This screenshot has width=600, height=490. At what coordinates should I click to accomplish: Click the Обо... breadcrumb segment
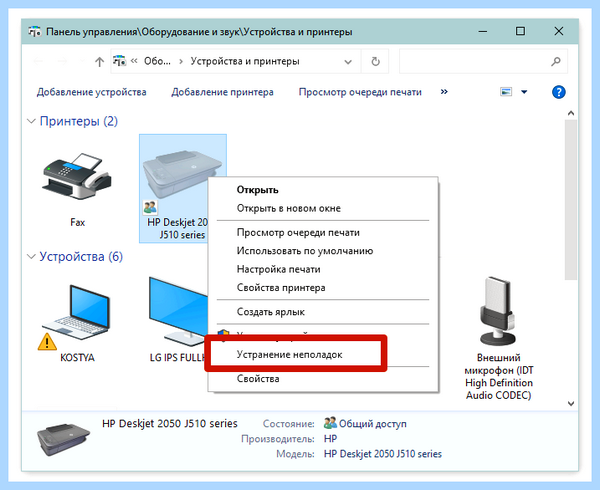tap(157, 61)
